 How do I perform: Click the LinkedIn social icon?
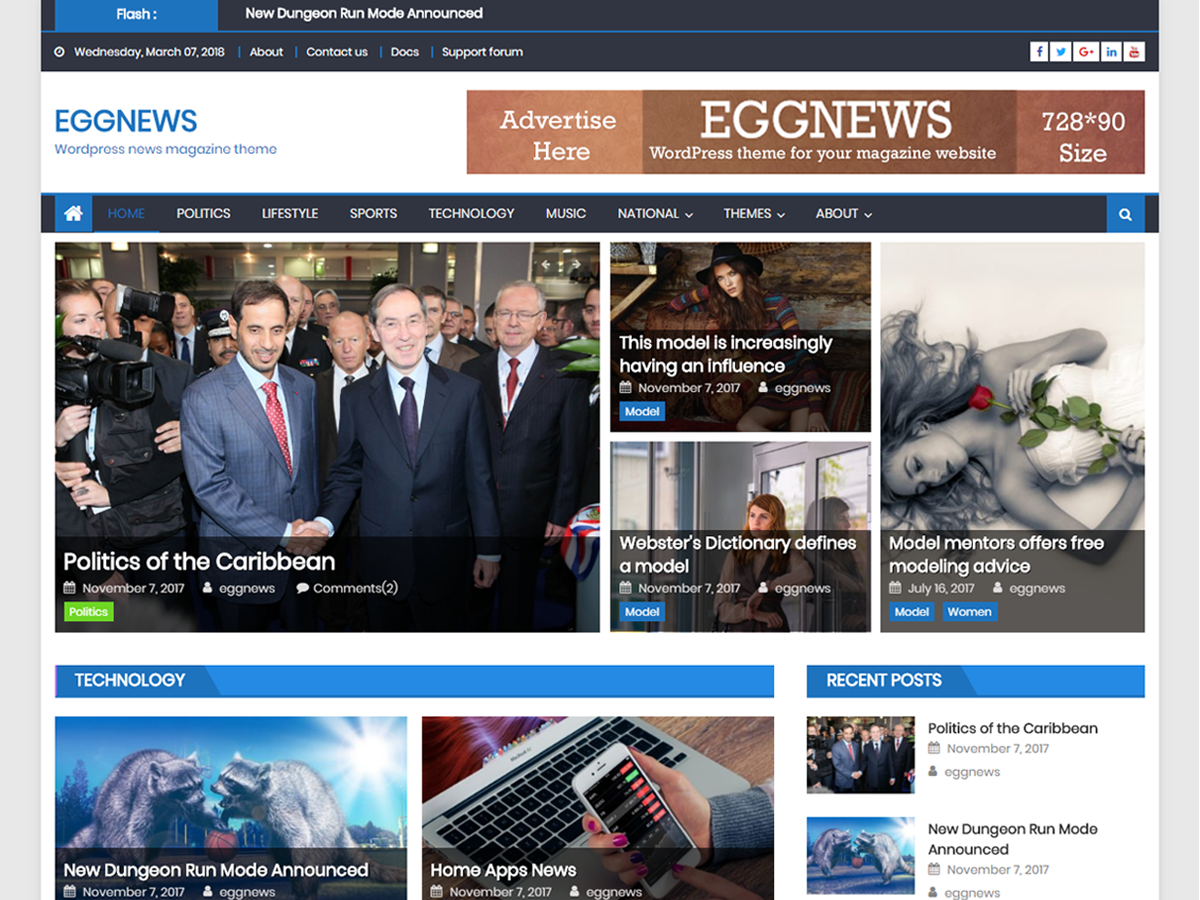(x=1111, y=51)
